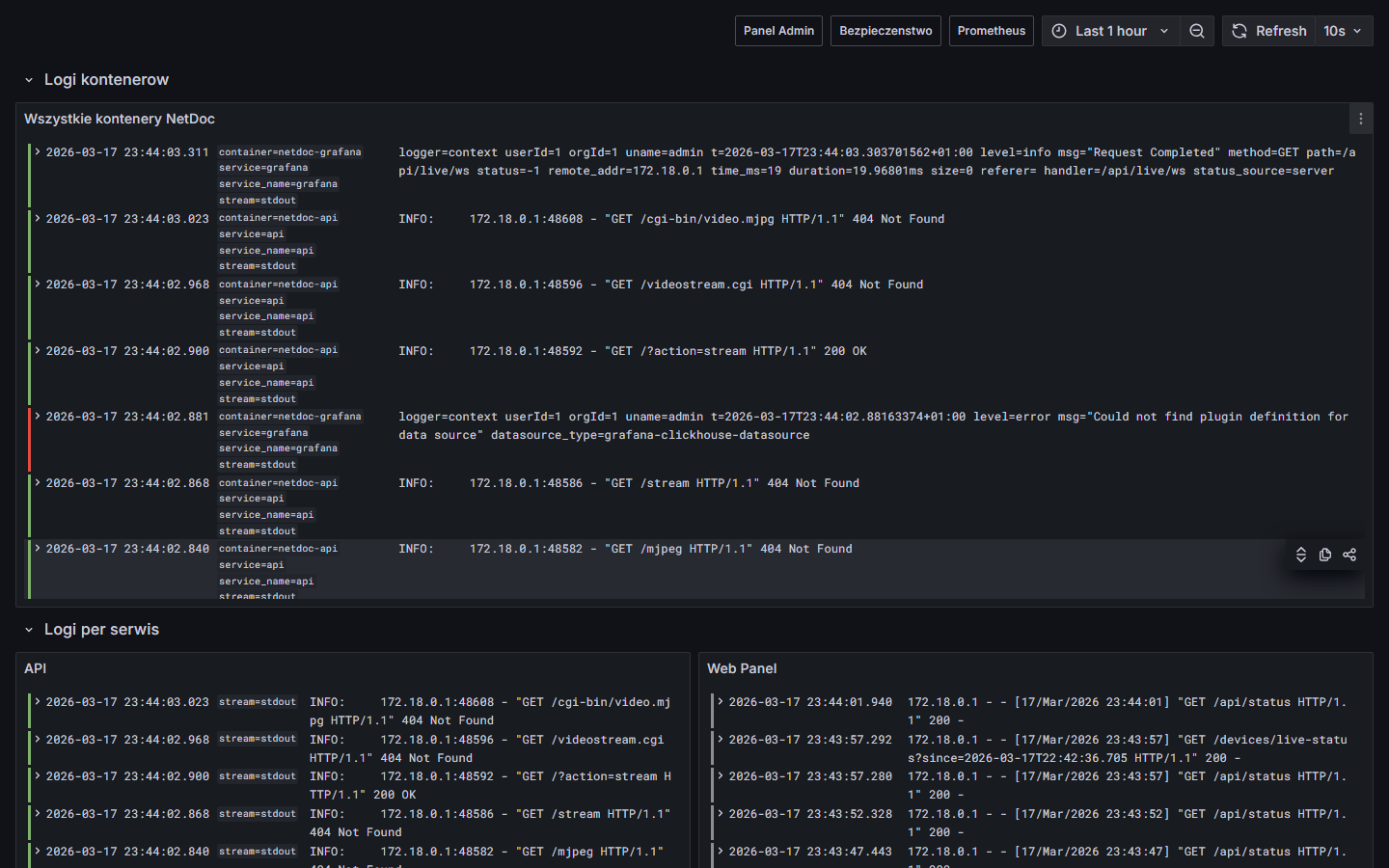This screenshot has height=868, width=1389.
Task: Click show context icon on hovered log row
Action: coord(1301,555)
